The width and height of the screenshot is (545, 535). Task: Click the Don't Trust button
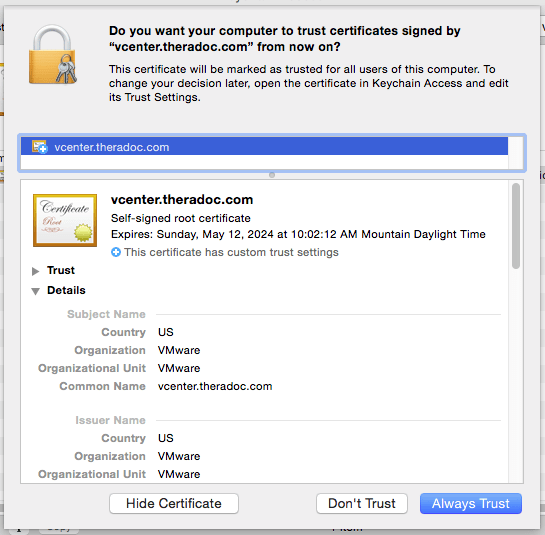pos(362,503)
